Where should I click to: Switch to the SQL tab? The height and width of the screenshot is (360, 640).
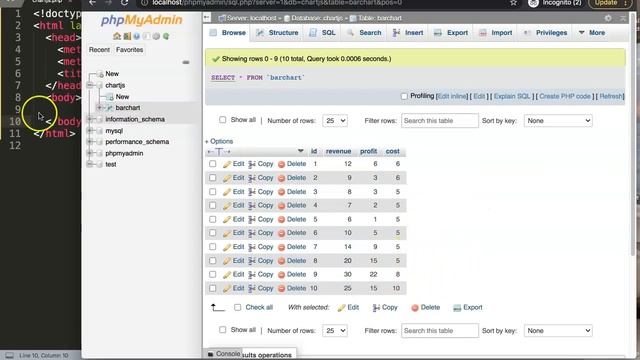322,33
